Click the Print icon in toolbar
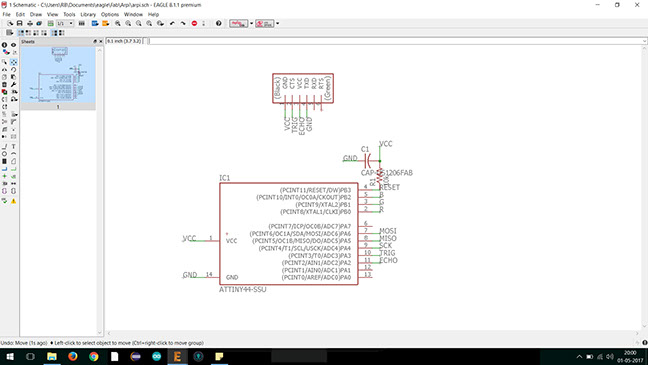648x365 pixels. click(x=30, y=24)
